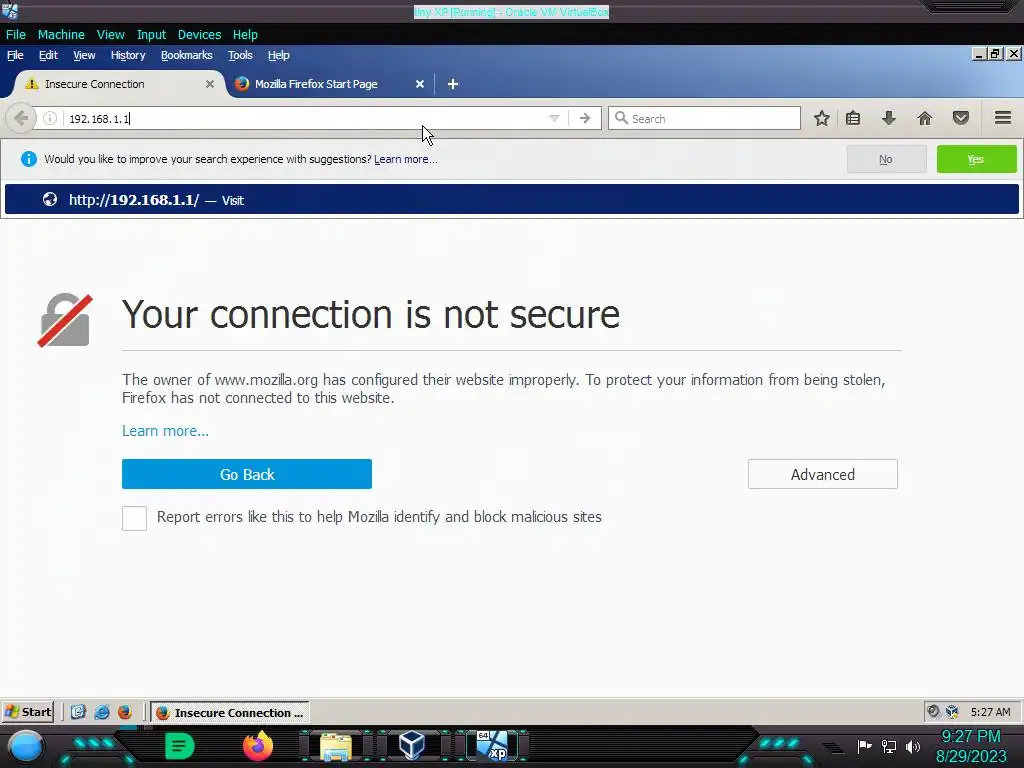Open the Firefox hamburger menu

1003,118
